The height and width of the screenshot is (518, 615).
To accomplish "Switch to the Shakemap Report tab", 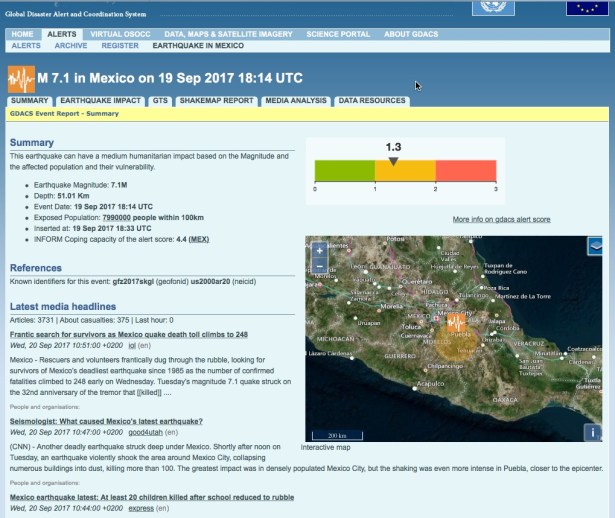I will [217, 101].
